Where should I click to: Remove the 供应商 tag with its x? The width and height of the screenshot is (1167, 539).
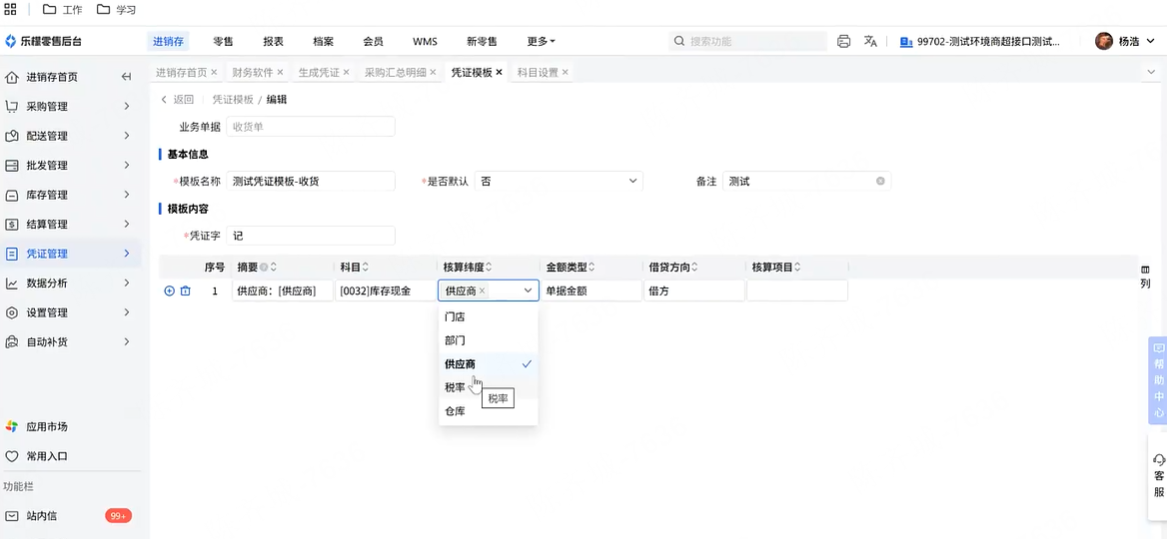point(482,291)
